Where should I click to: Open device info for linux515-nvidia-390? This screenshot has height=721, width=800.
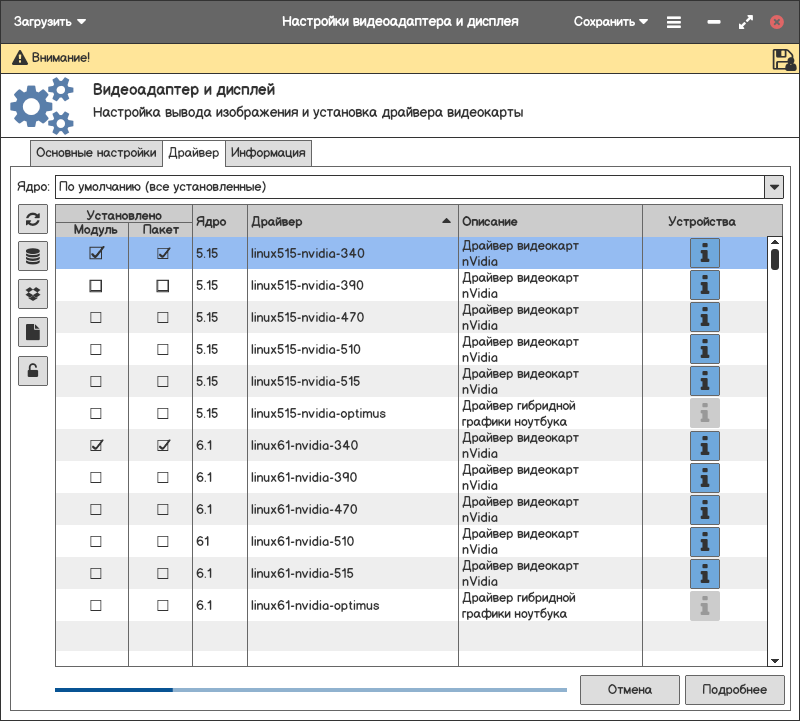tap(705, 286)
